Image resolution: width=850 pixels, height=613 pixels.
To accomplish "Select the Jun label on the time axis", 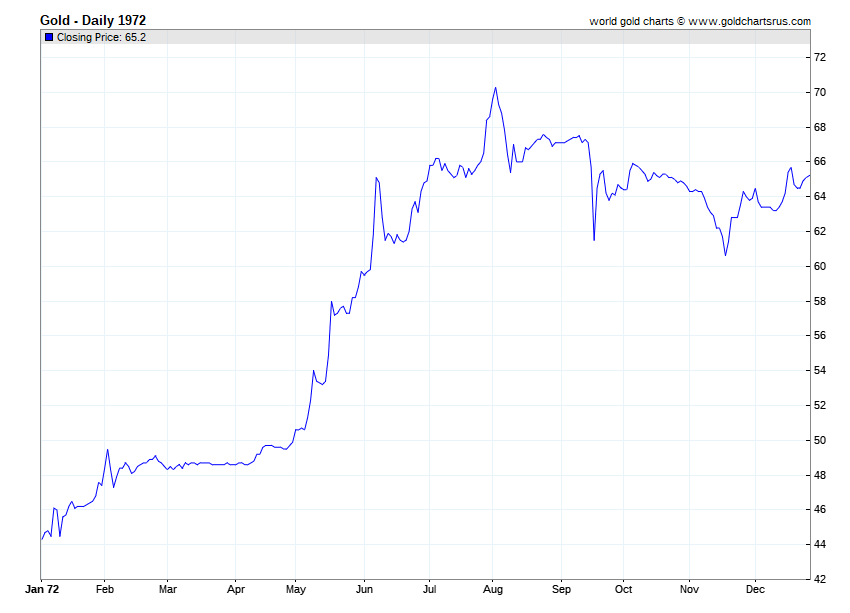I will 364,590.
